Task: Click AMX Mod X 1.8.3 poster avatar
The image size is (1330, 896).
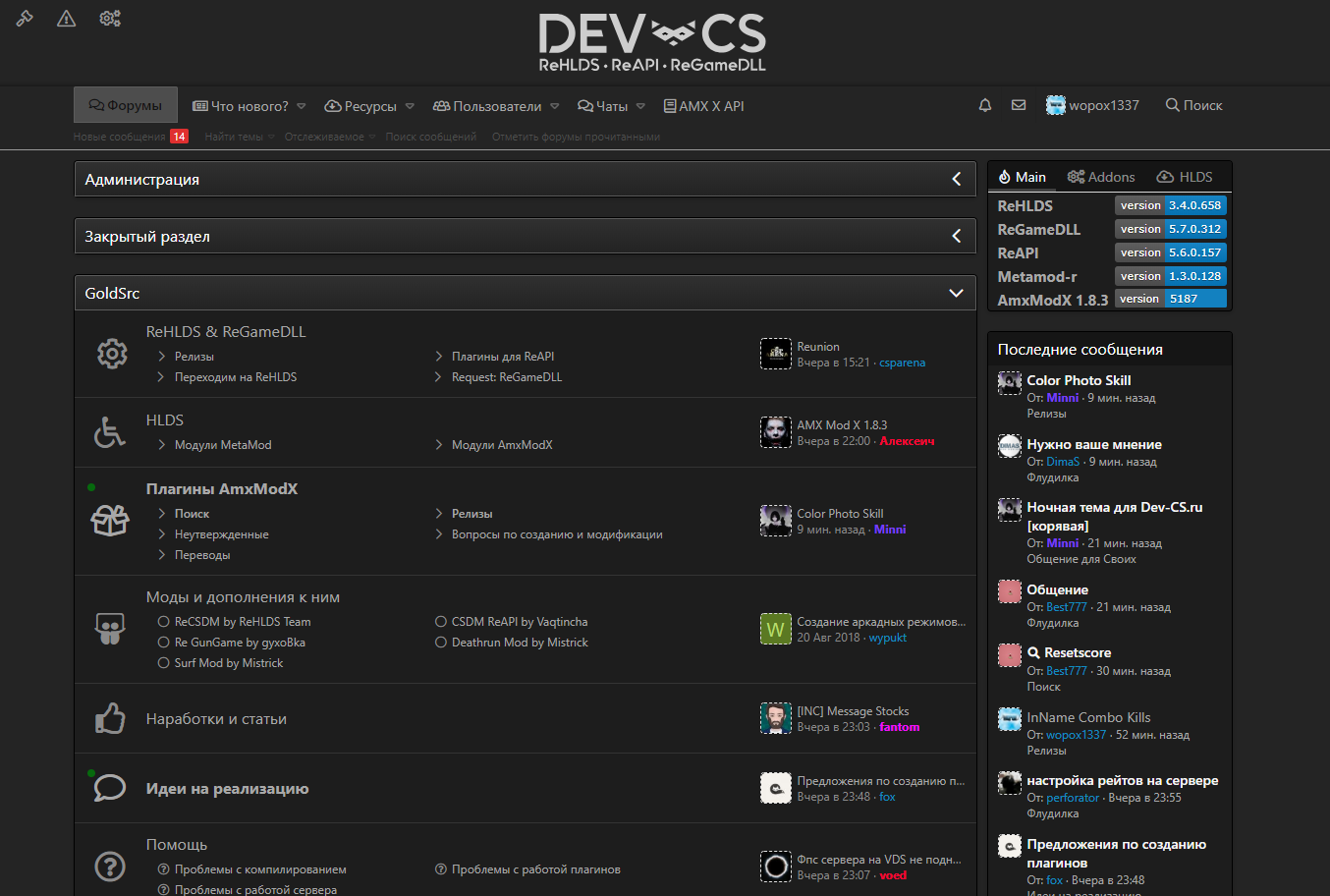Action: [x=776, y=432]
